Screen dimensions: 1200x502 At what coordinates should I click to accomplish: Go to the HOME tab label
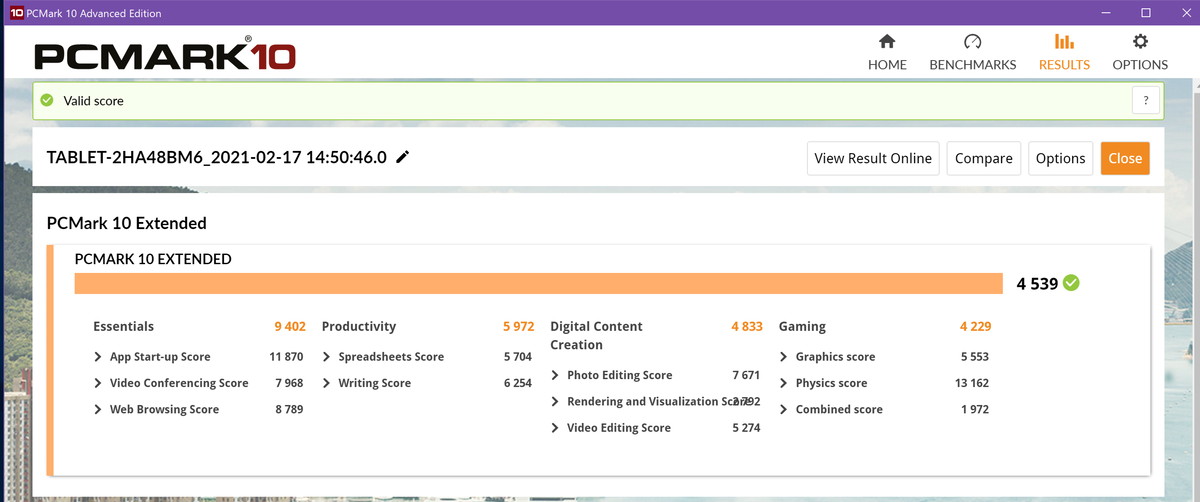[x=887, y=65]
